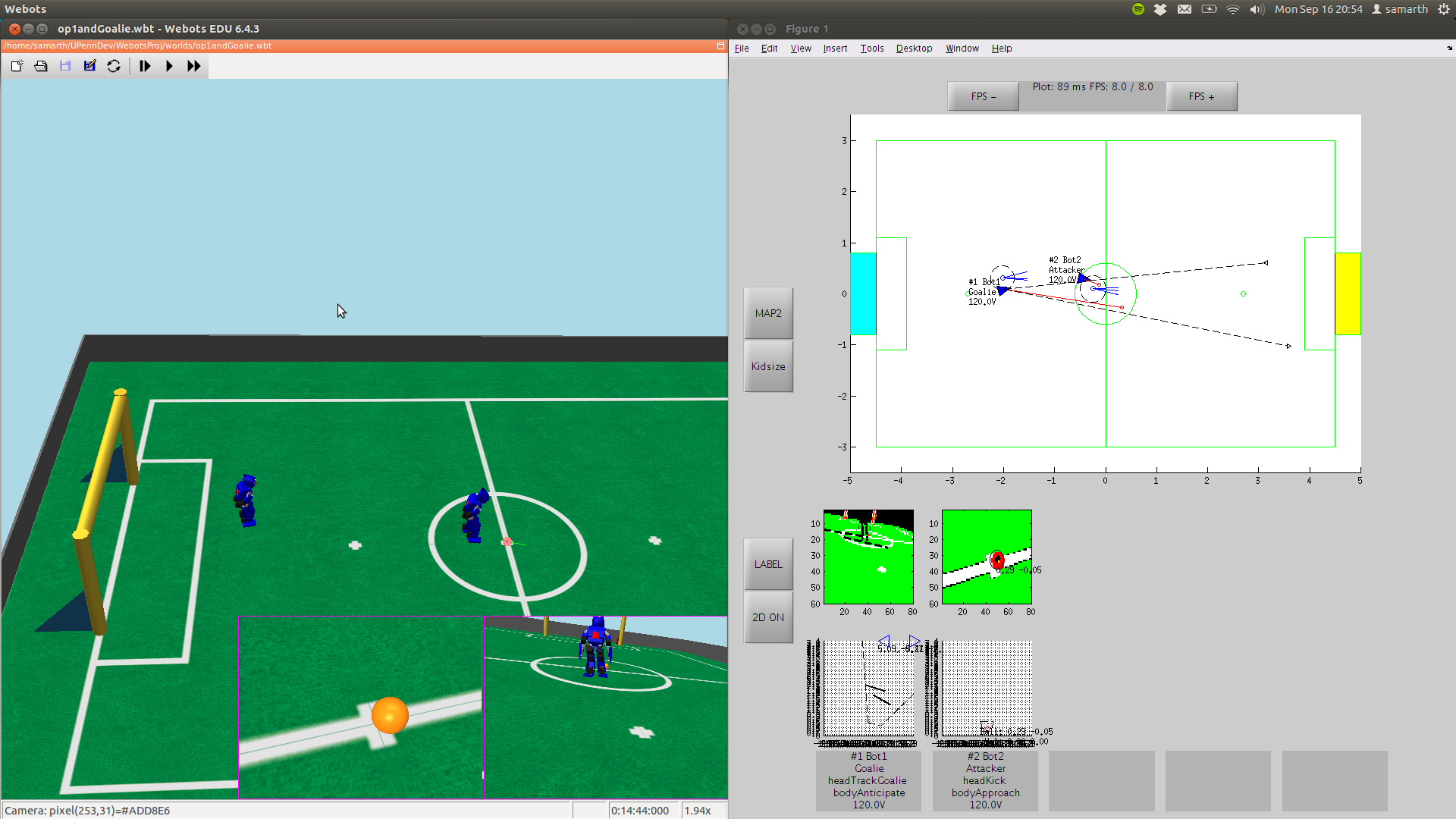The width and height of the screenshot is (1456, 819).
Task: Open the Dropbox tray icon
Action: (x=1160, y=9)
